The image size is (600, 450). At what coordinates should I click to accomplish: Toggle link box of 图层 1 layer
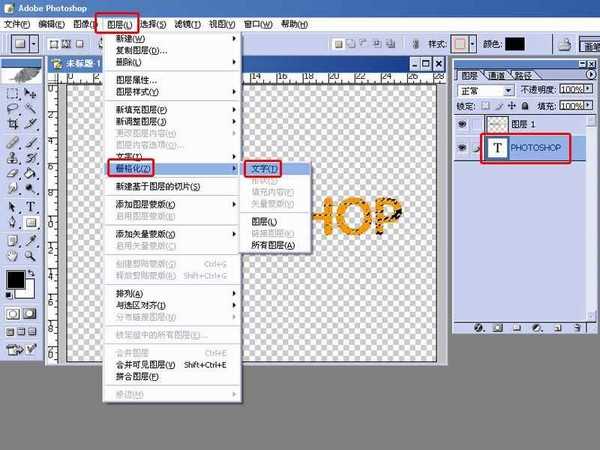pyautogui.click(x=475, y=124)
